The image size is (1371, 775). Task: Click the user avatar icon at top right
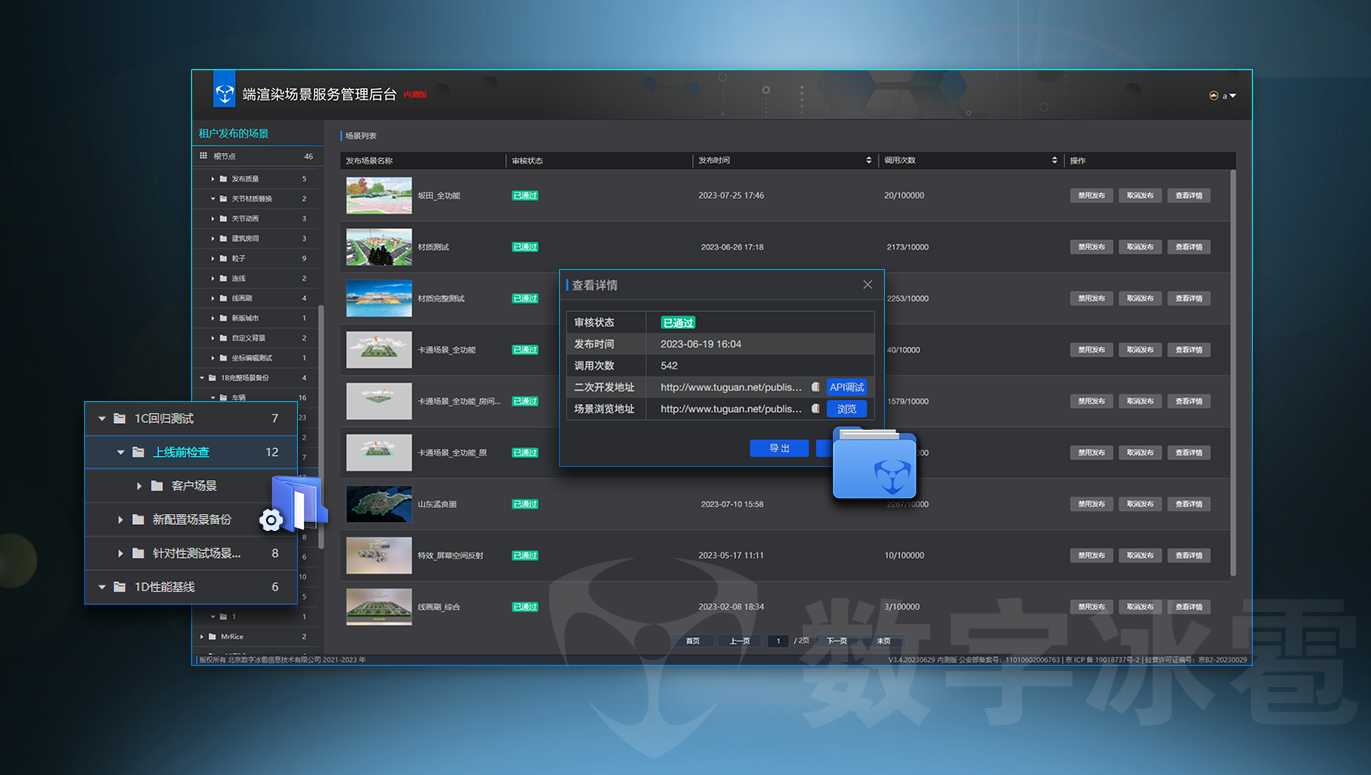[x=1214, y=96]
